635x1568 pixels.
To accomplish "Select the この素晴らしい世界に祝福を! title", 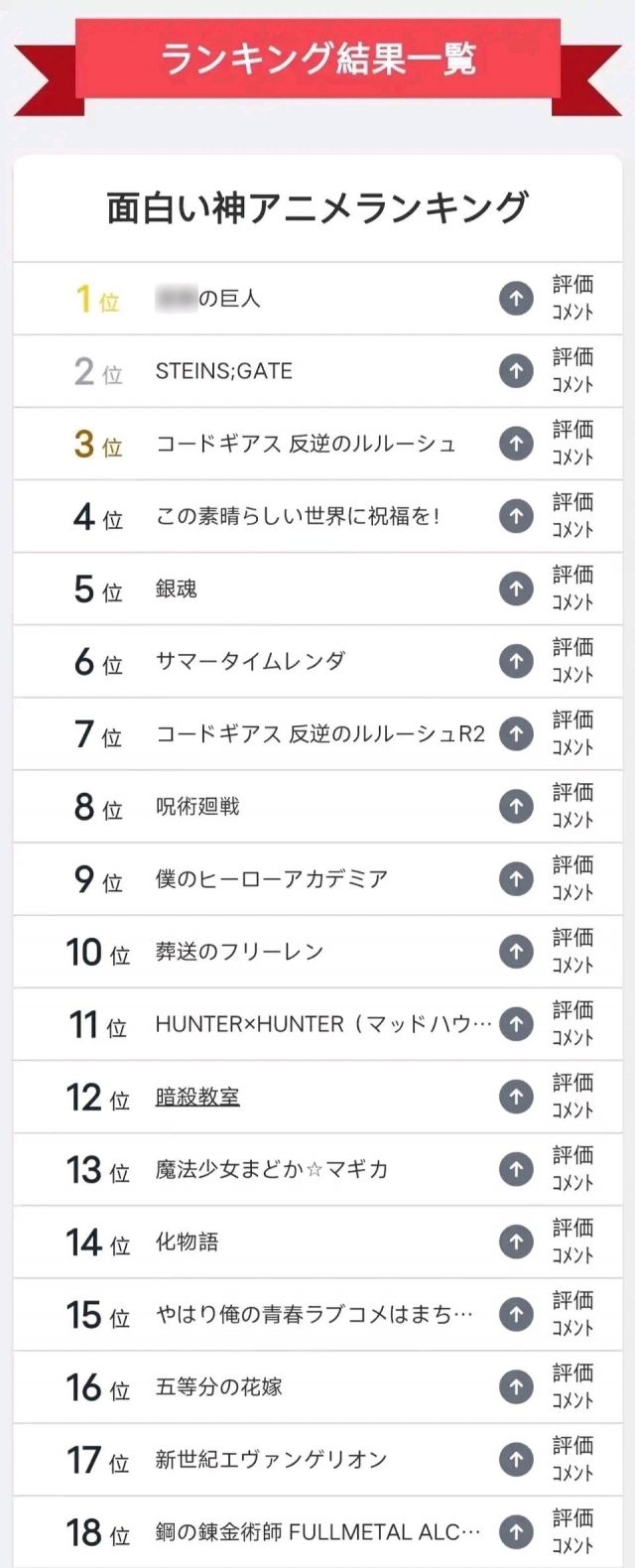I will [298, 516].
